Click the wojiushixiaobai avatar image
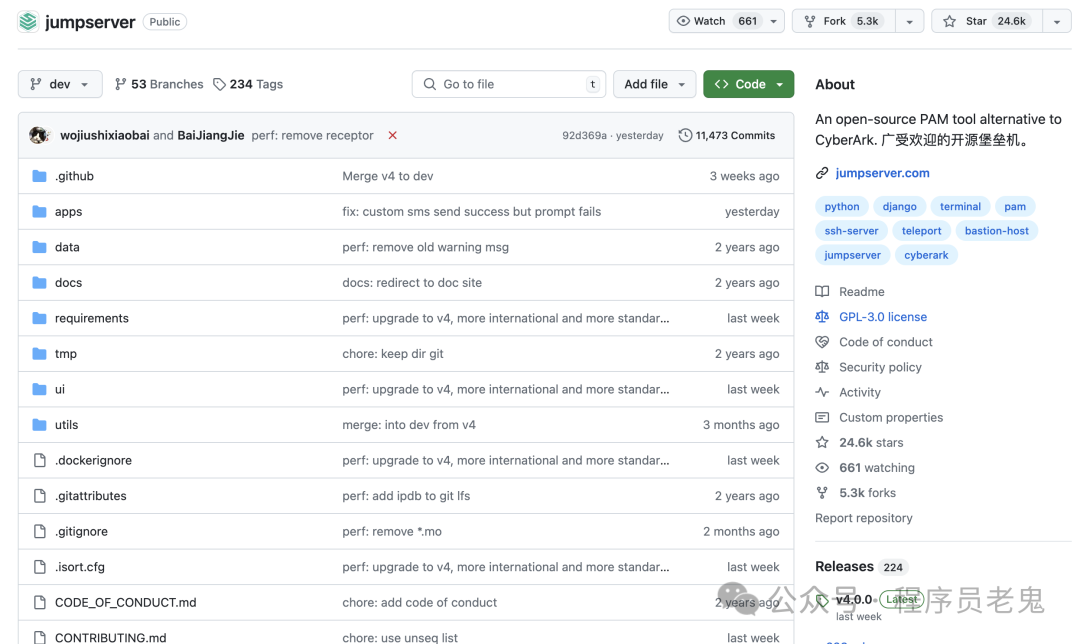The width and height of the screenshot is (1080, 644). click(x=39, y=135)
